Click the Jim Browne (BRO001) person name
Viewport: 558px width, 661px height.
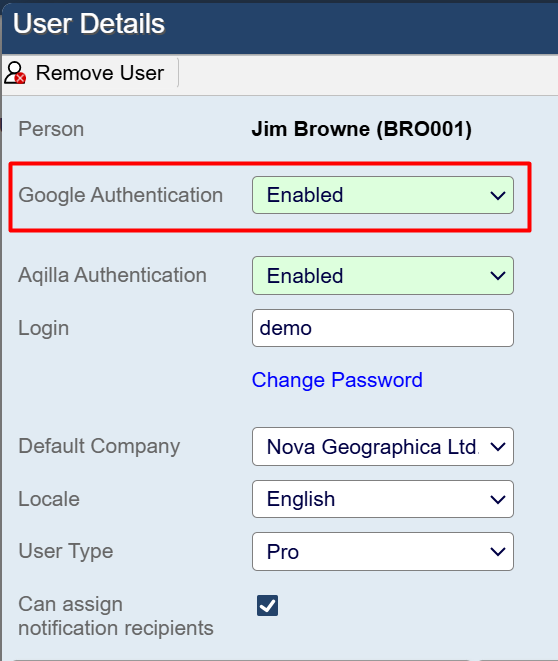coord(362,129)
